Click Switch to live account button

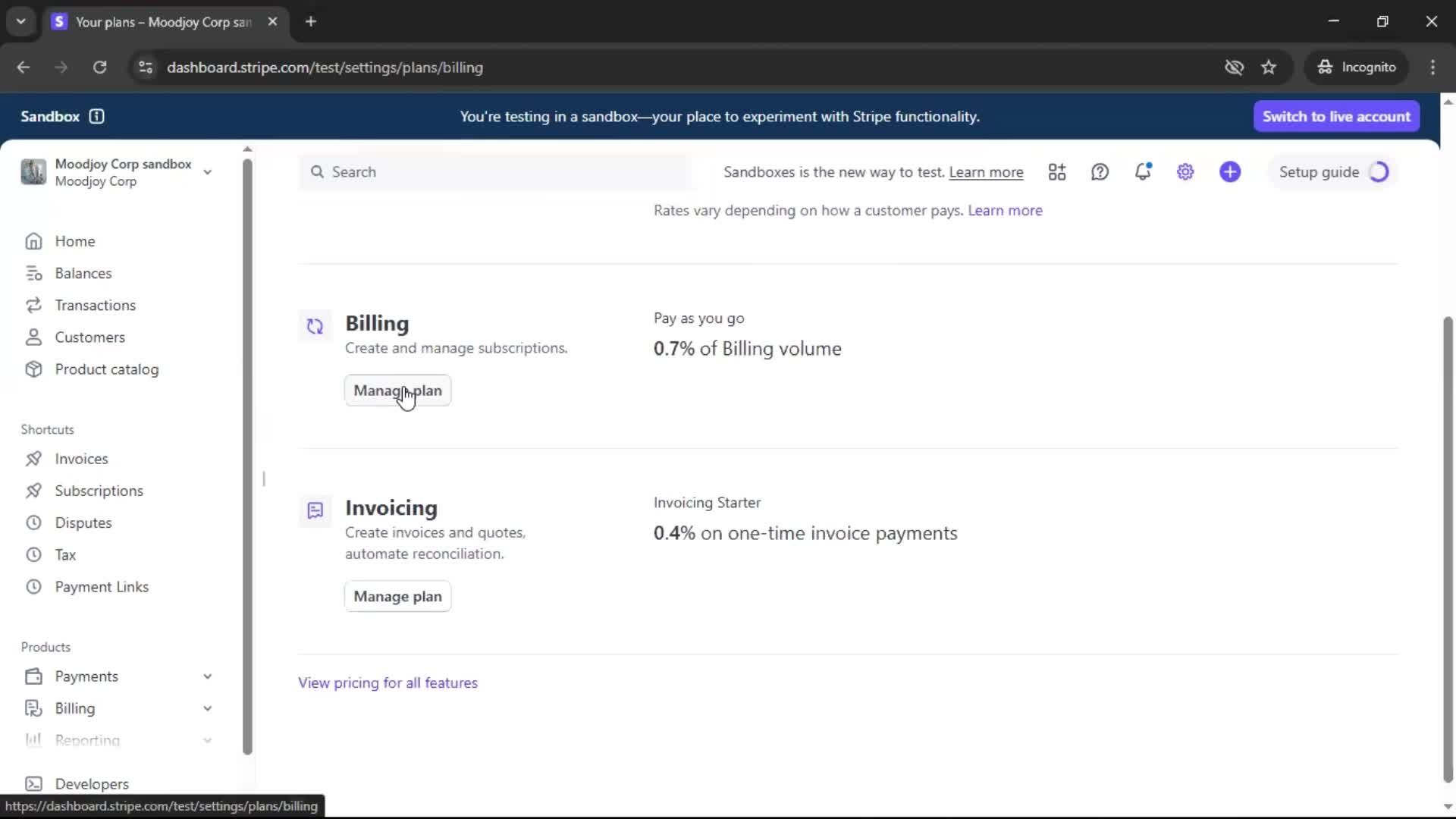[x=1336, y=116]
